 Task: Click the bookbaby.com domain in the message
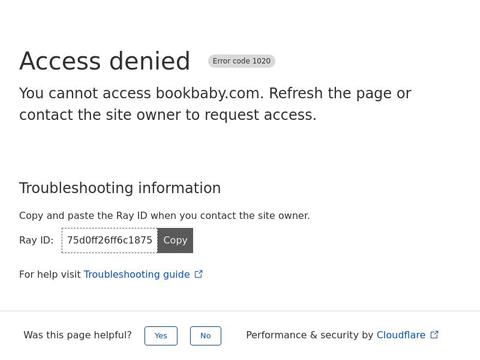[207, 93]
